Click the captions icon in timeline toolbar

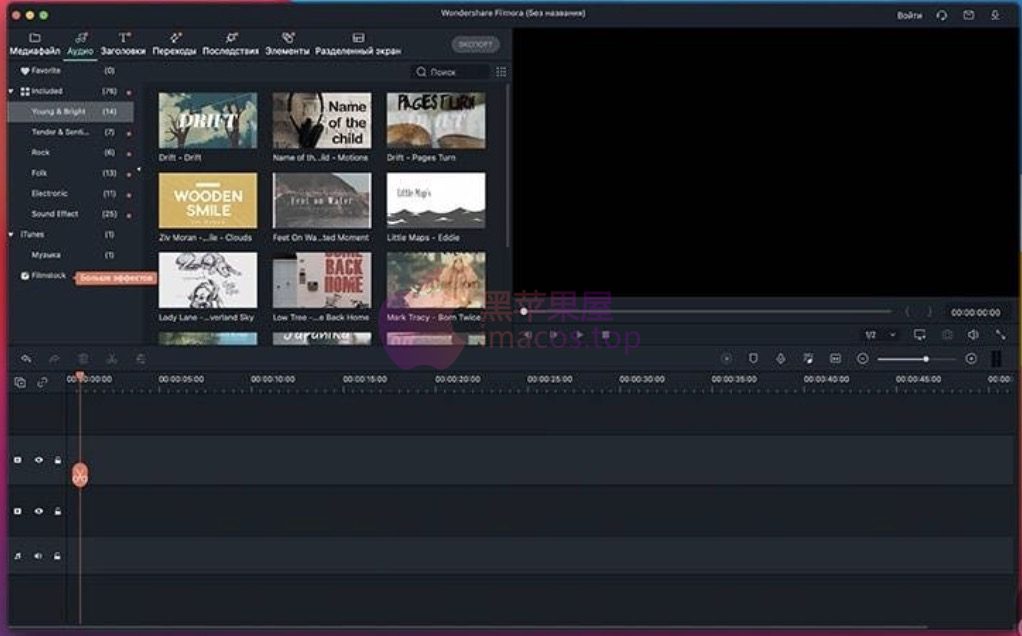[836, 359]
